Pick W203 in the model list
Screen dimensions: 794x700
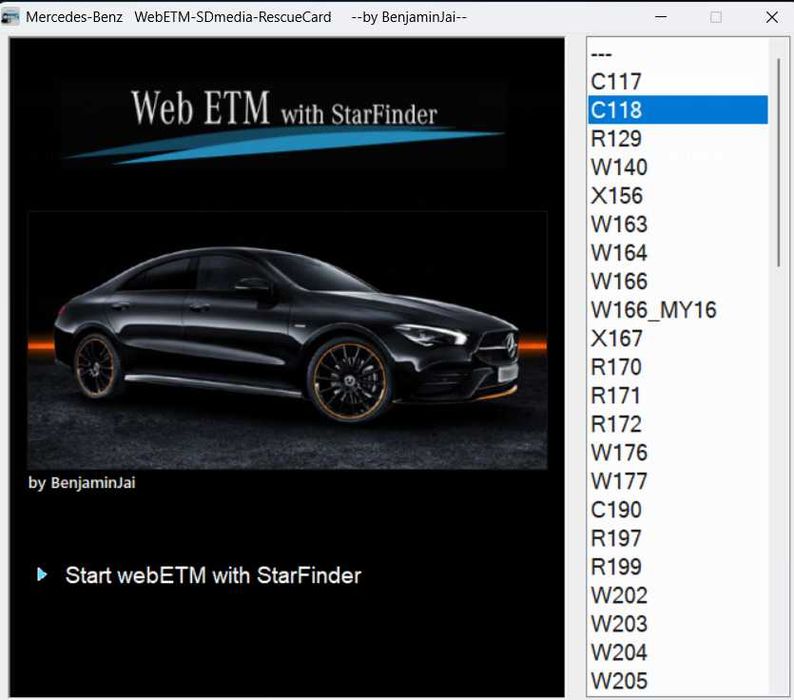[678, 624]
